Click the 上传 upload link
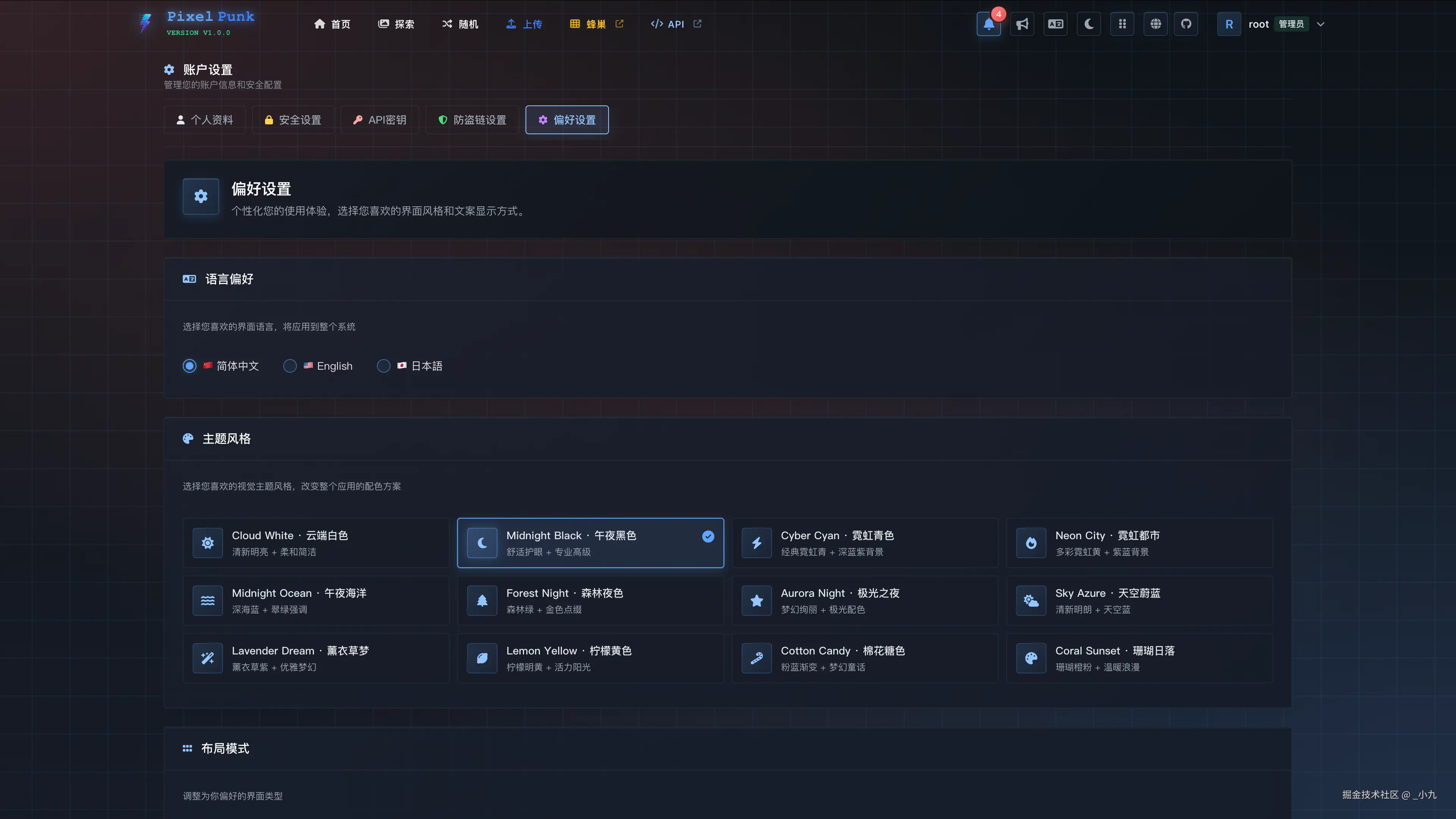 point(524,24)
